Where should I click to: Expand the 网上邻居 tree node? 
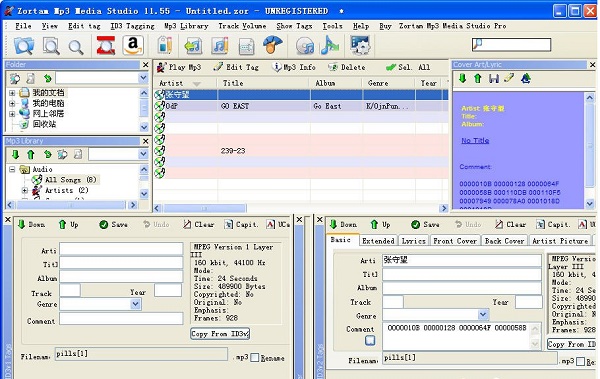[12, 114]
